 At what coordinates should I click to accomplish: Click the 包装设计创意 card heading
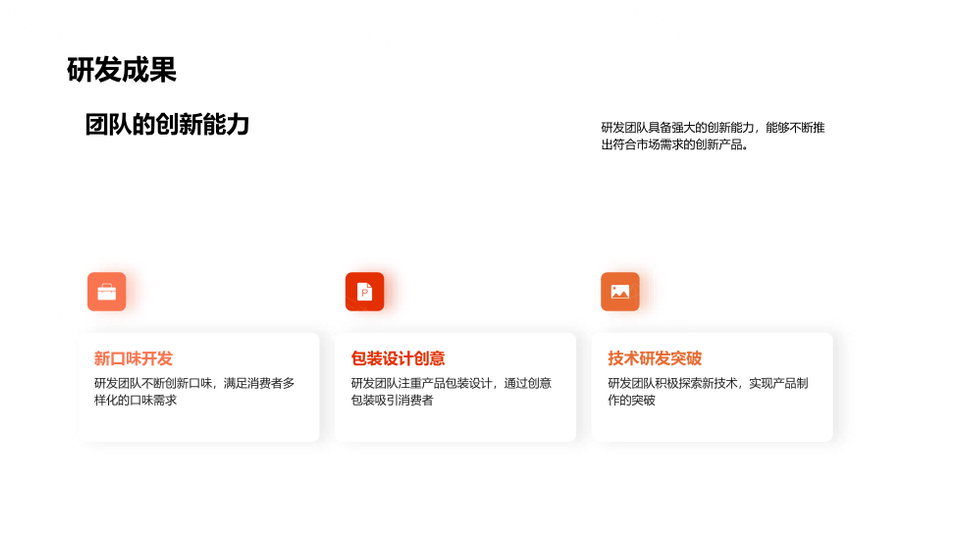398,358
